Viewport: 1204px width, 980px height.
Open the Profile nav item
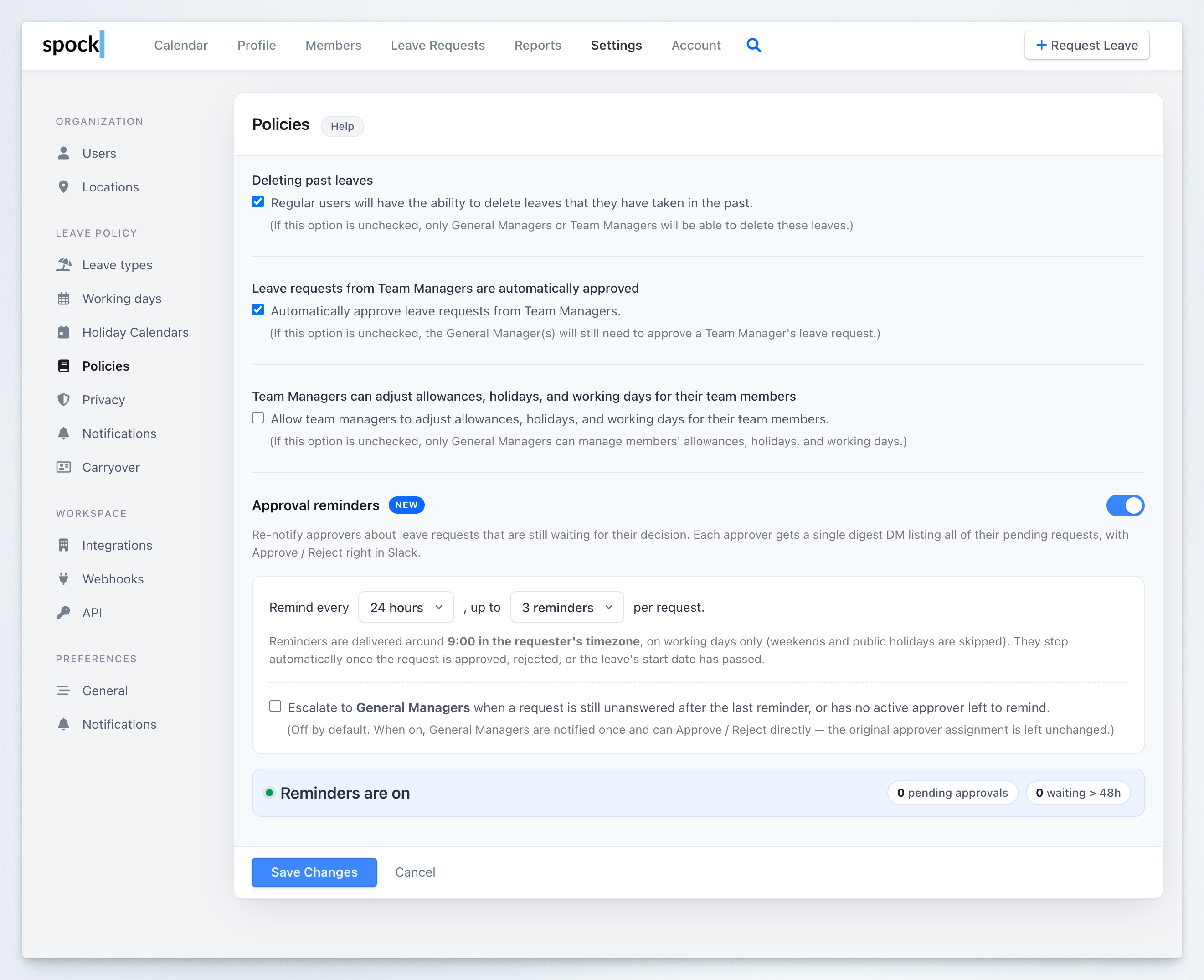(x=256, y=45)
